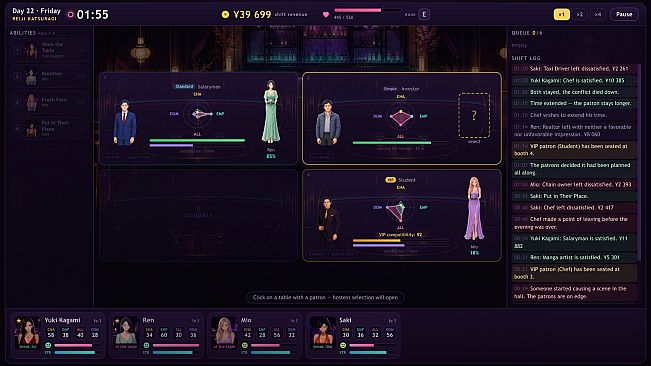Click the SHIFT LOG header
The width and height of the screenshot is (651, 366).
point(526,58)
